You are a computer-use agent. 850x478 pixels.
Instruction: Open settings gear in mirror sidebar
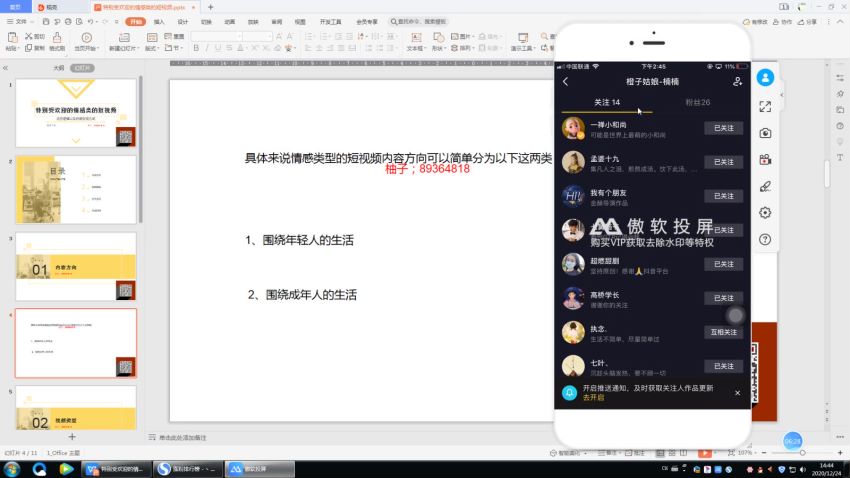pyautogui.click(x=765, y=212)
